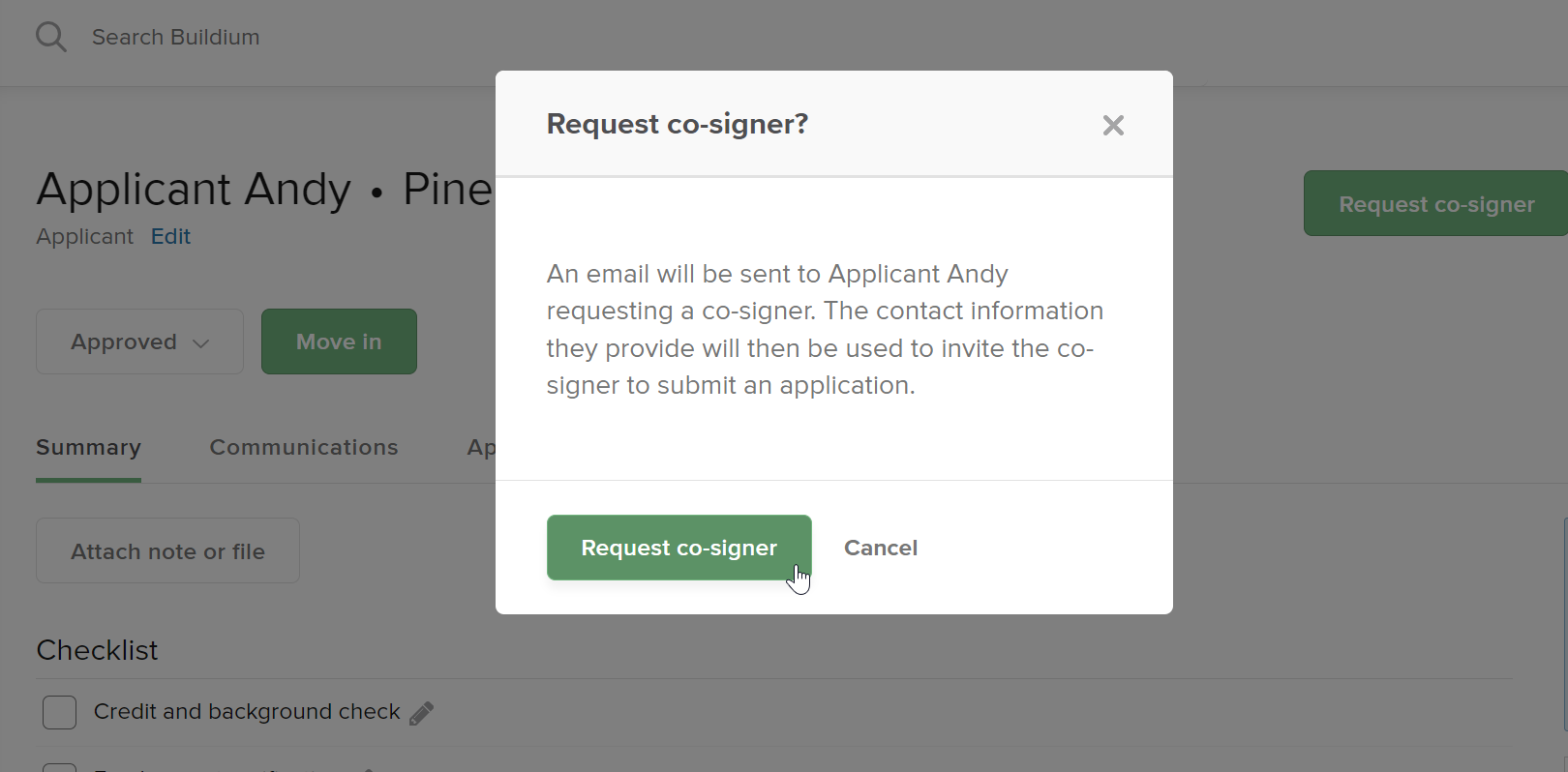Screen dimensions: 1568x772
Task: Open the partially hidden Applications tab
Action: click(481, 447)
